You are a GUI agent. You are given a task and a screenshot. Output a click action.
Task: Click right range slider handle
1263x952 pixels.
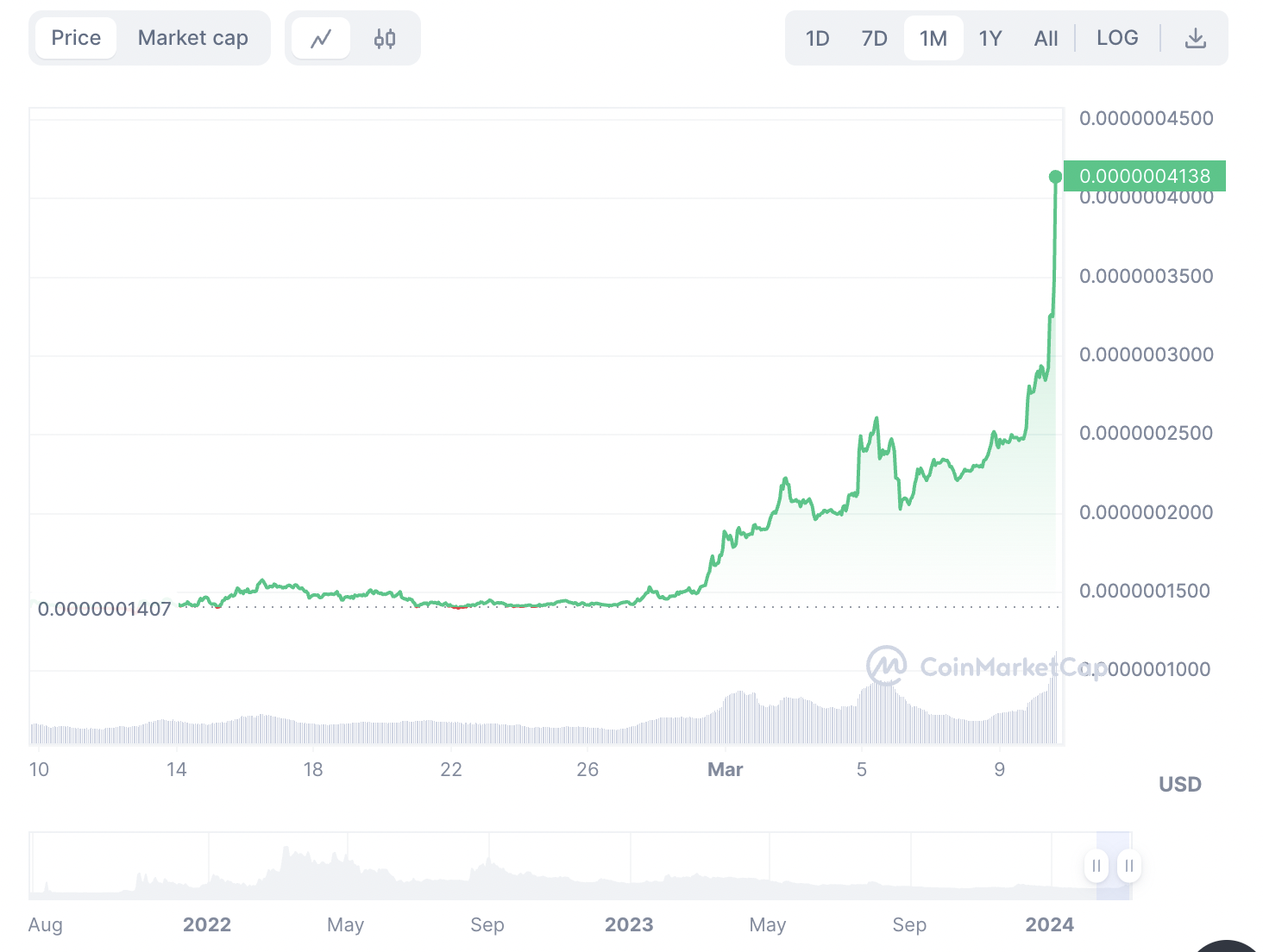pyautogui.click(x=1129, y=865)
